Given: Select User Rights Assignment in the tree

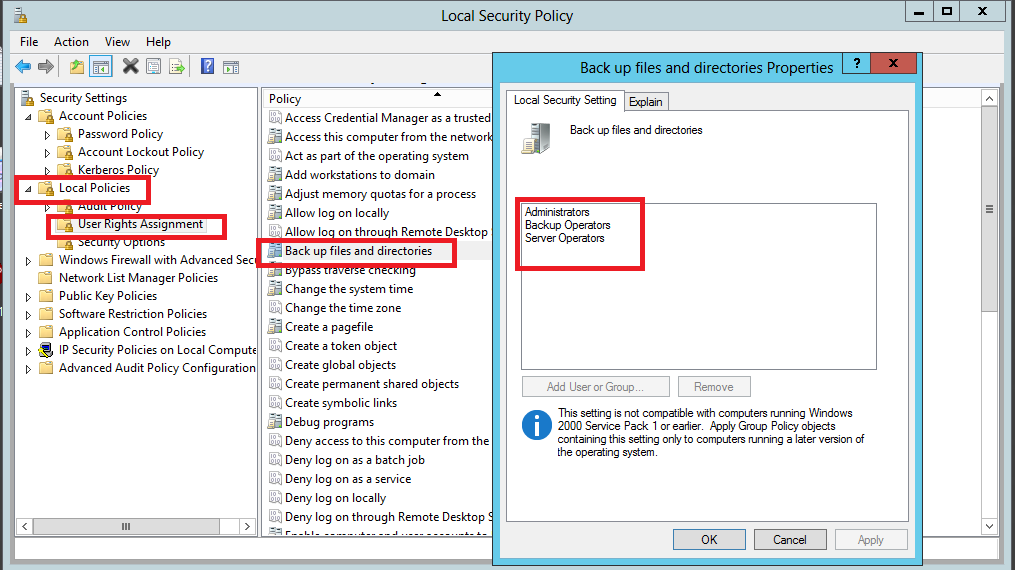Looking at the screenshot, I should pos(140,224).
